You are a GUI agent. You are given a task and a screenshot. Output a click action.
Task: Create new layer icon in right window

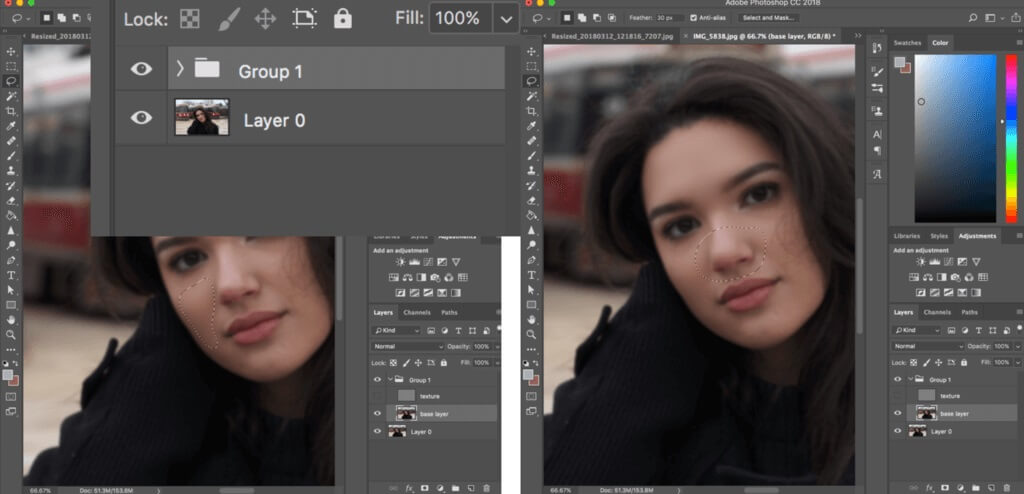pyautogui.click(x=992, y=487)
